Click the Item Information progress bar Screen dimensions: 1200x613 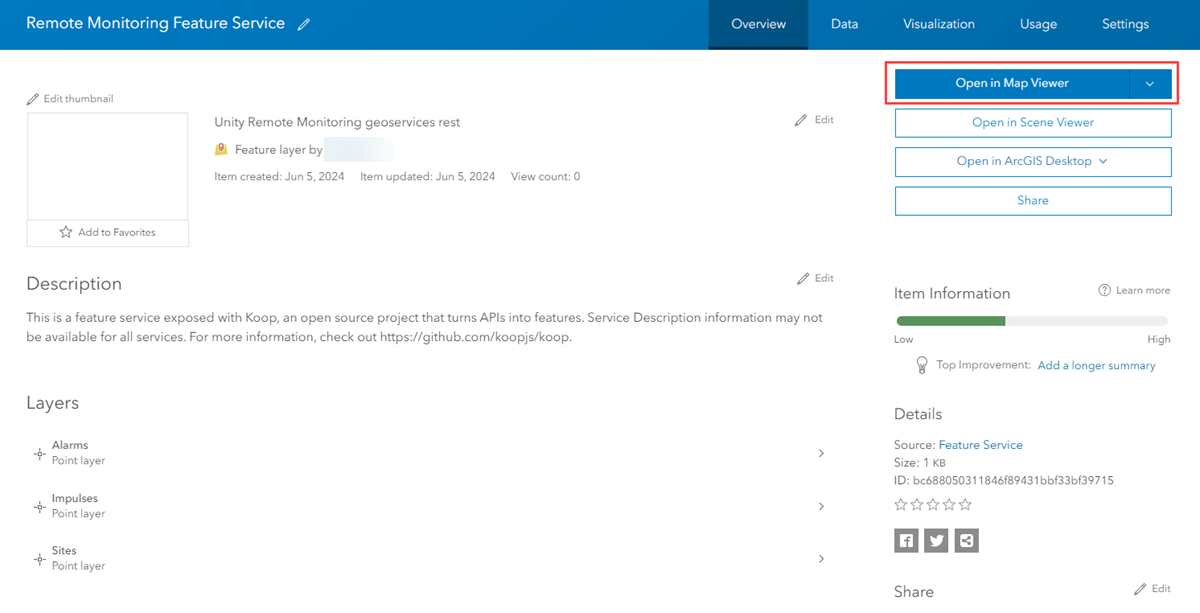click(x=1032, y=321)
